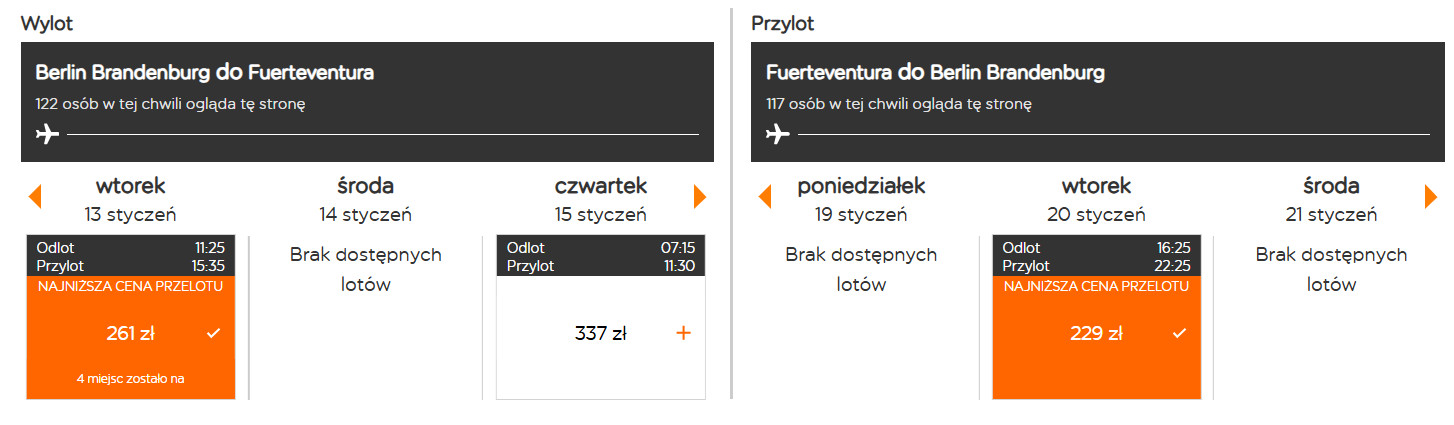Select the środa 21 styczeń date

point(1331,199)
